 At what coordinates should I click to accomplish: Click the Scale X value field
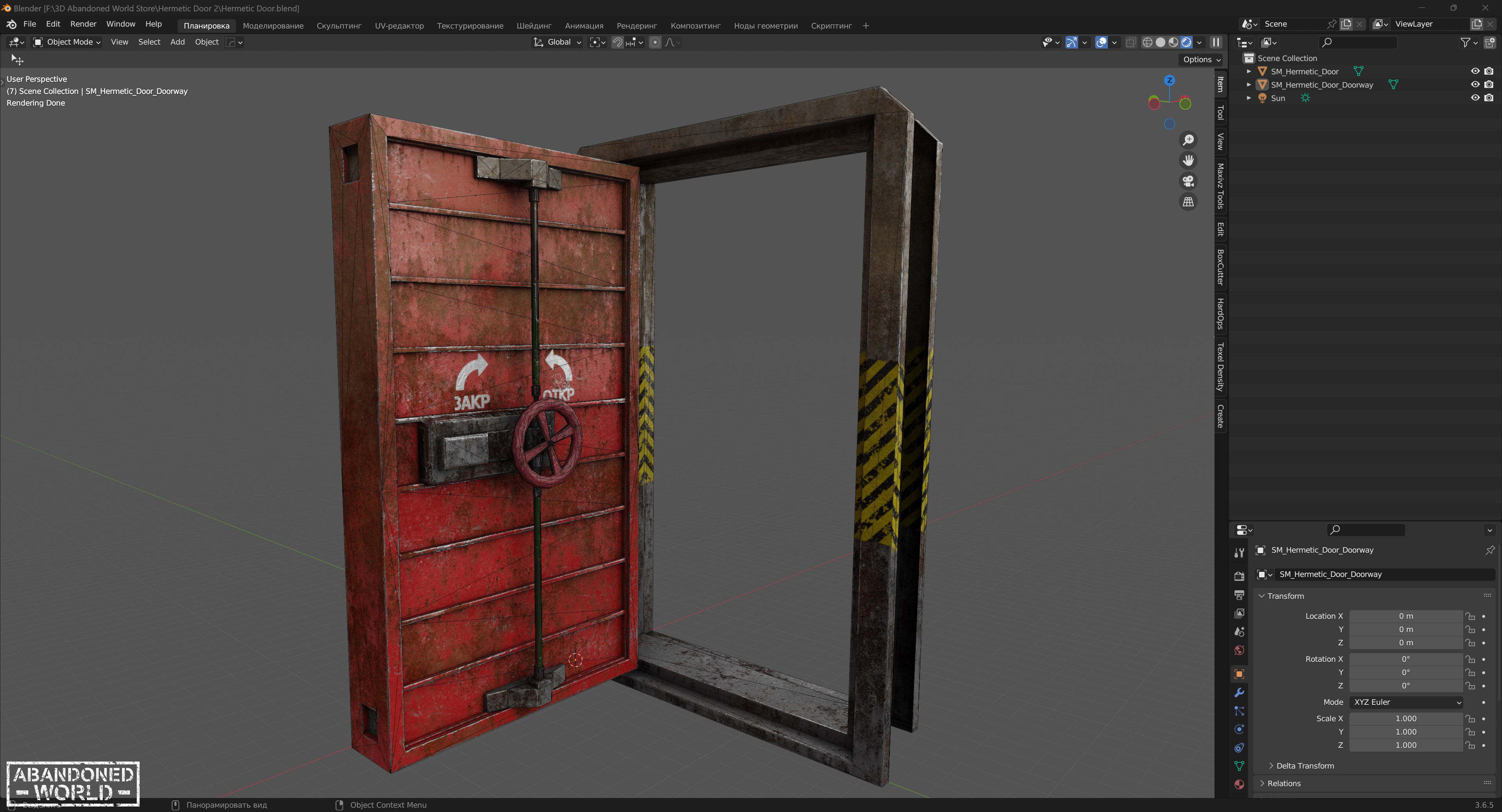tap(1406, 719)
